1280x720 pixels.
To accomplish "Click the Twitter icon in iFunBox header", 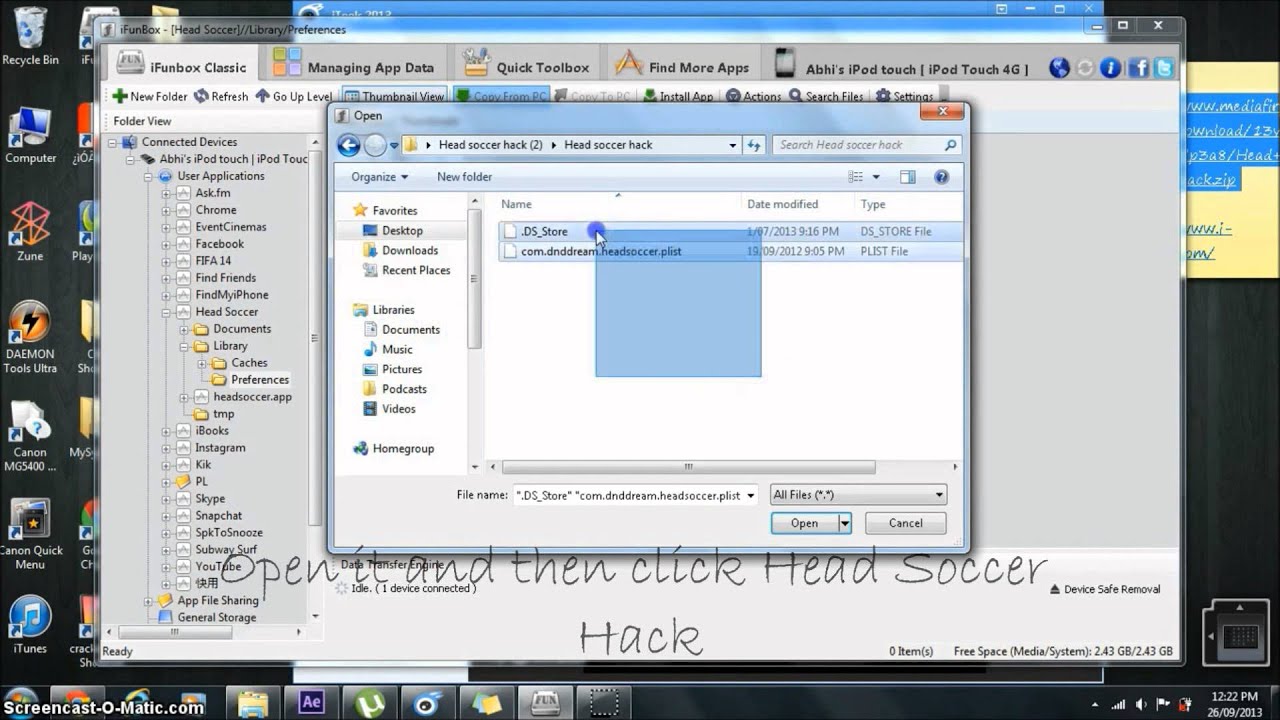I will click(1164, 68).
